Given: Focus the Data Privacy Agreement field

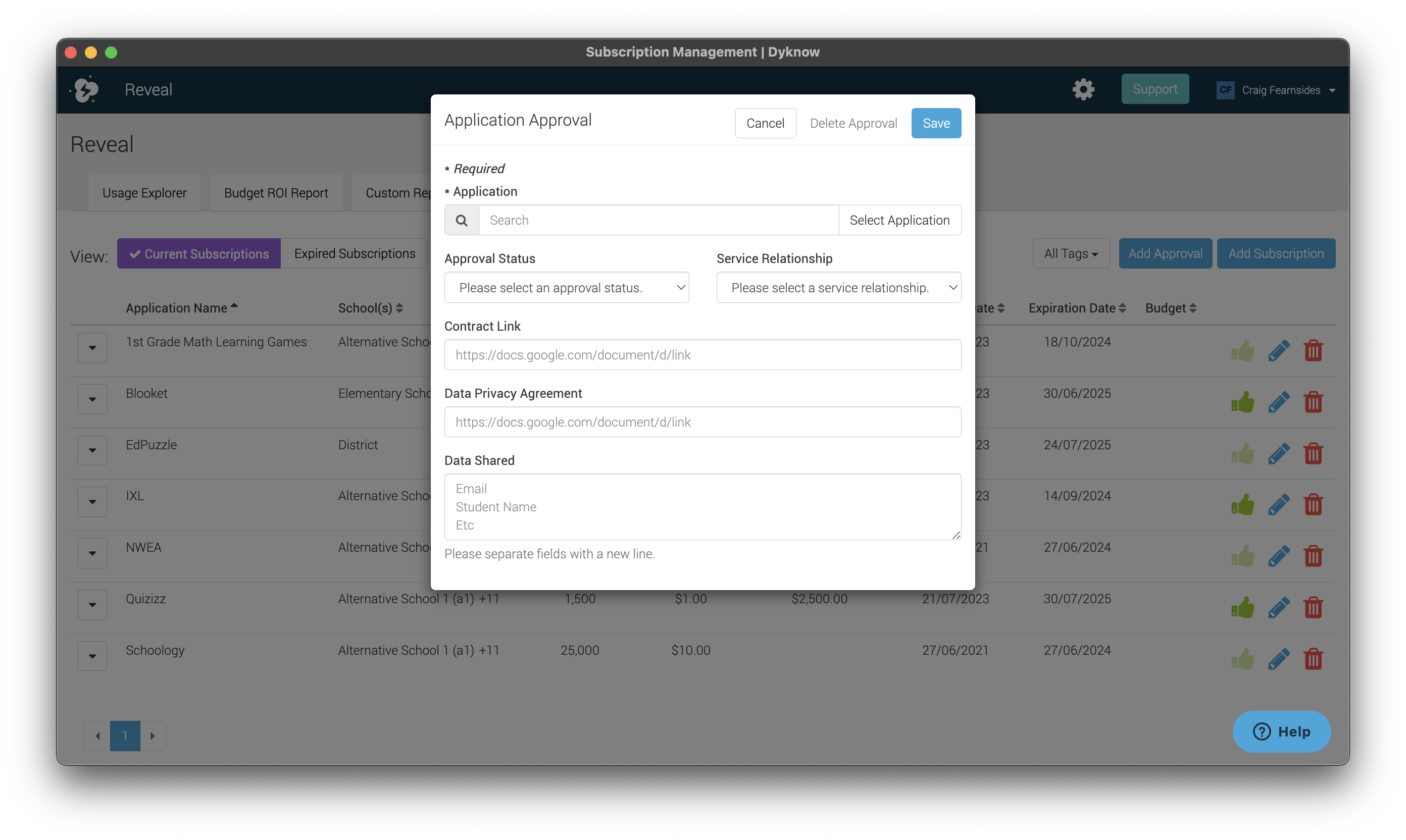Looking at the screenshot, I should click(x=702, y=422).
